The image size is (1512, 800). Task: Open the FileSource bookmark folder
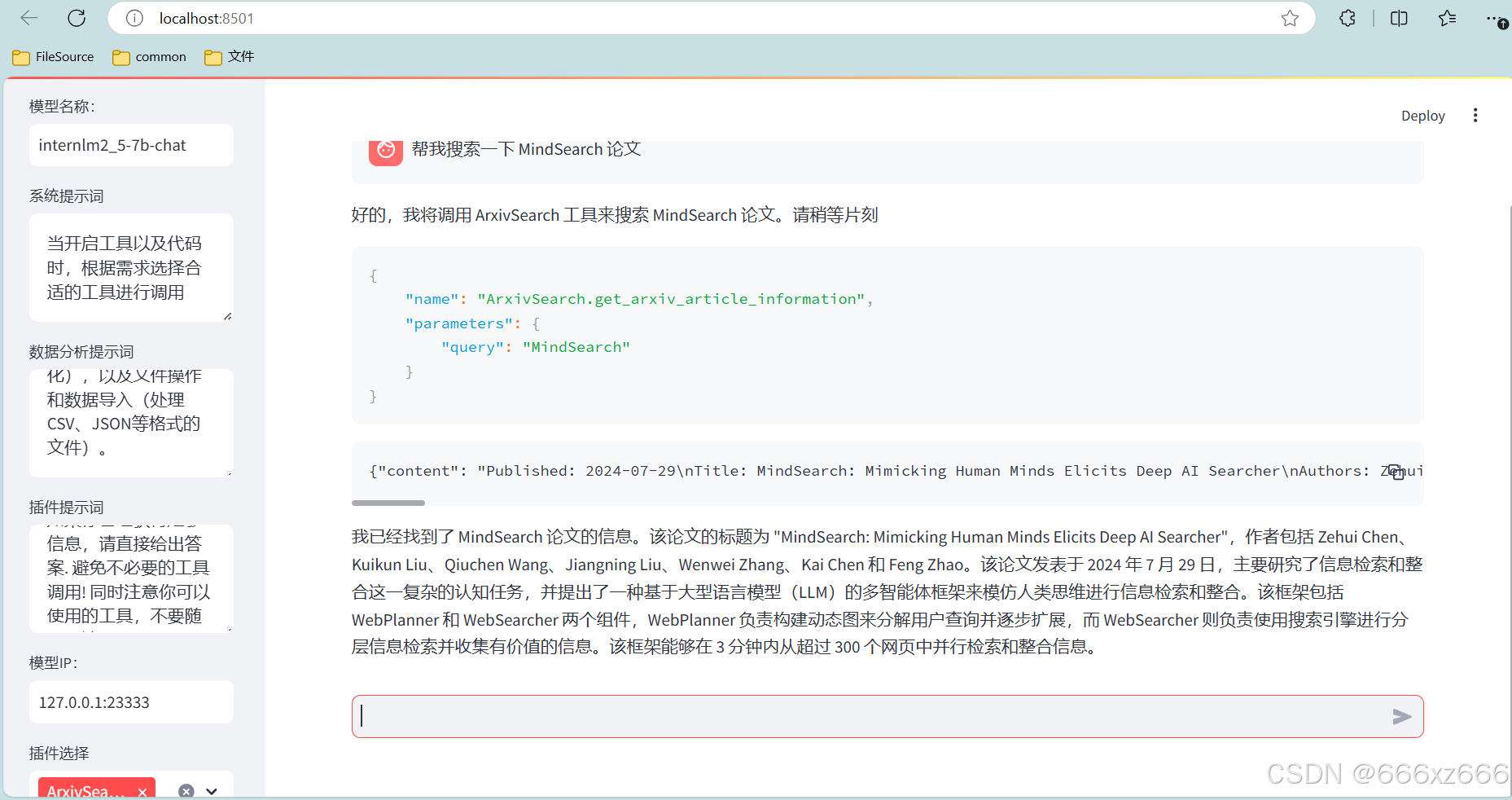[54, 56]
